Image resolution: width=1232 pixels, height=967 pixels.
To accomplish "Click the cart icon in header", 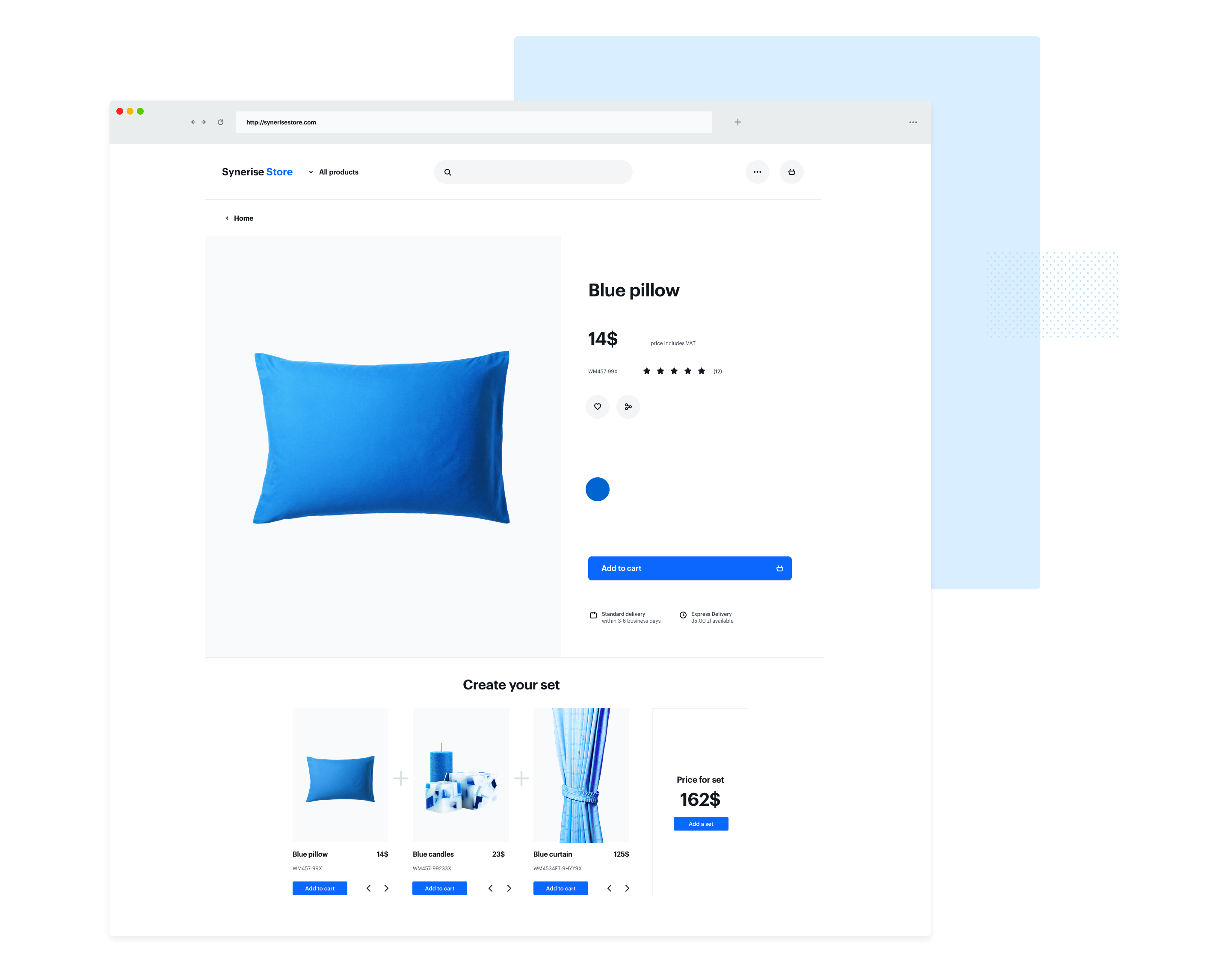I will pyautogui.click(x=792, y=172).
